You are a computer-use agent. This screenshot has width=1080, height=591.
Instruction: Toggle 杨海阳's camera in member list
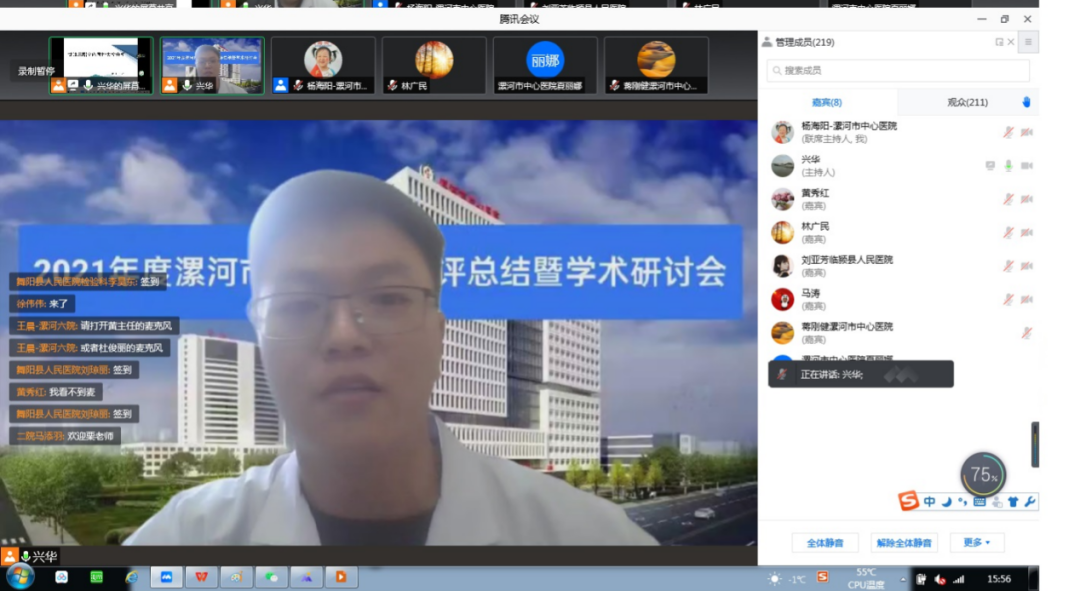click(x=1026, y=132)
